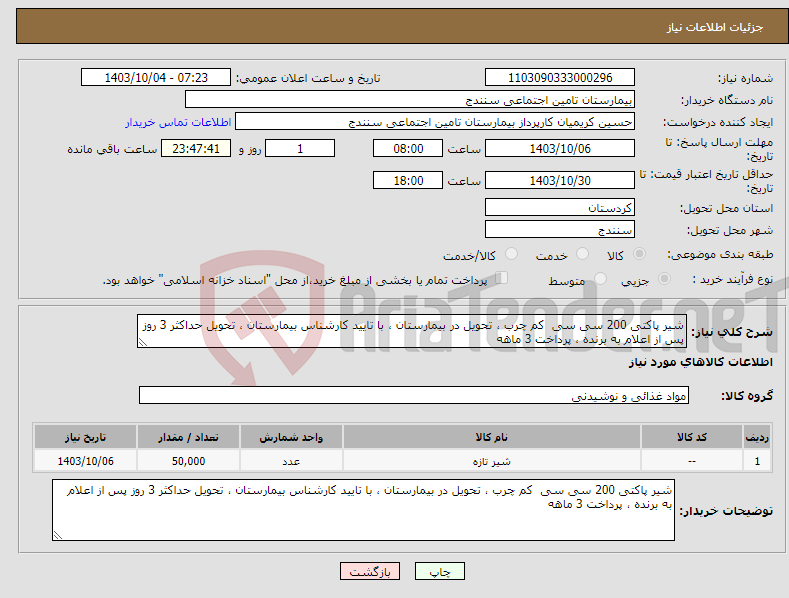
Task: Select the کالا radio button
Action: pos(639,254)
